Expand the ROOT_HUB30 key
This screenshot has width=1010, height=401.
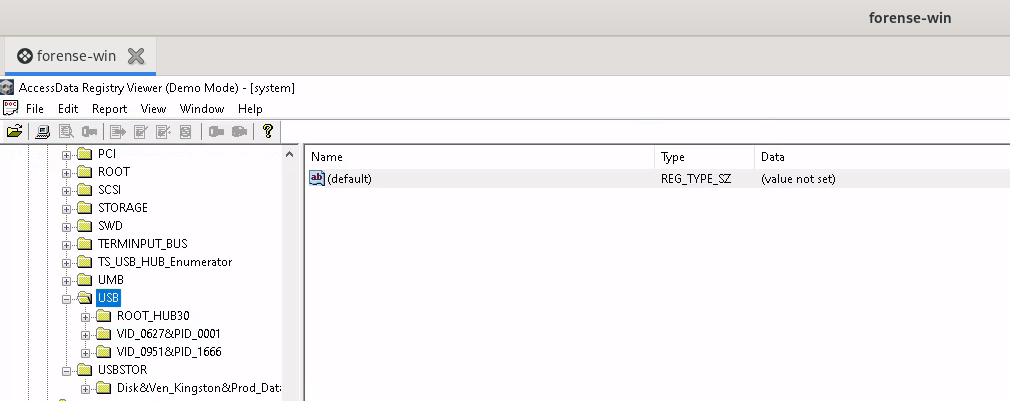point(85,317)
